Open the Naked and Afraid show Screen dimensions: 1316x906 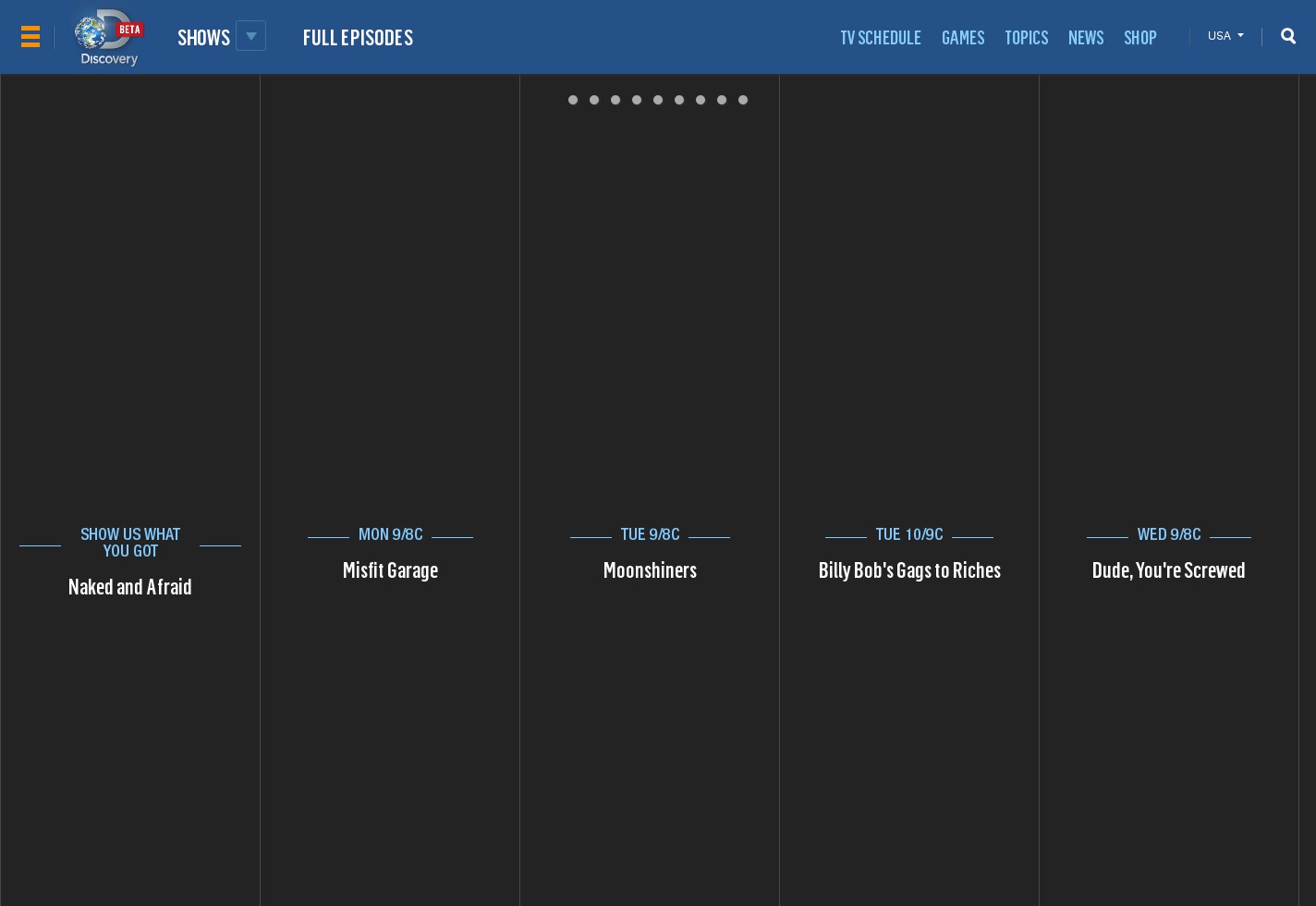pos(129,586)
